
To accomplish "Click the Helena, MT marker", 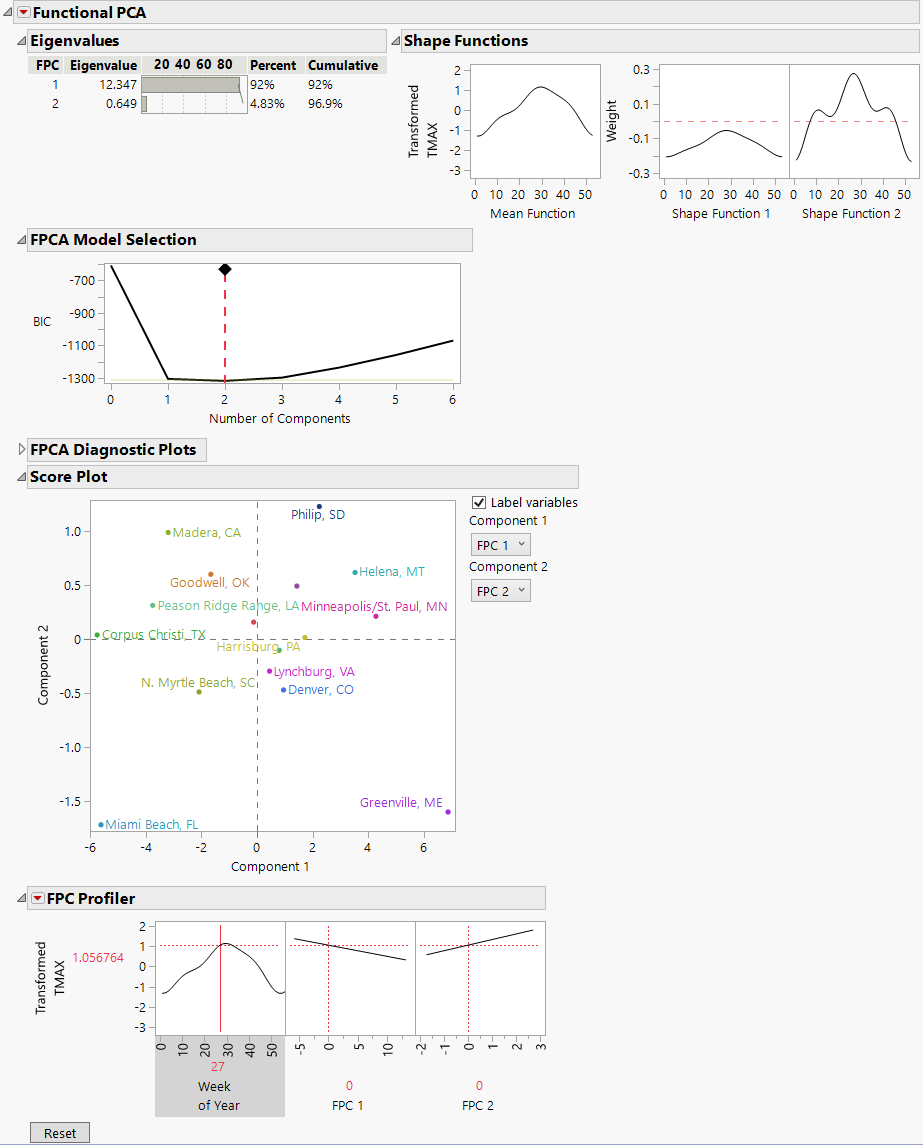I will (x=353, y=571).
